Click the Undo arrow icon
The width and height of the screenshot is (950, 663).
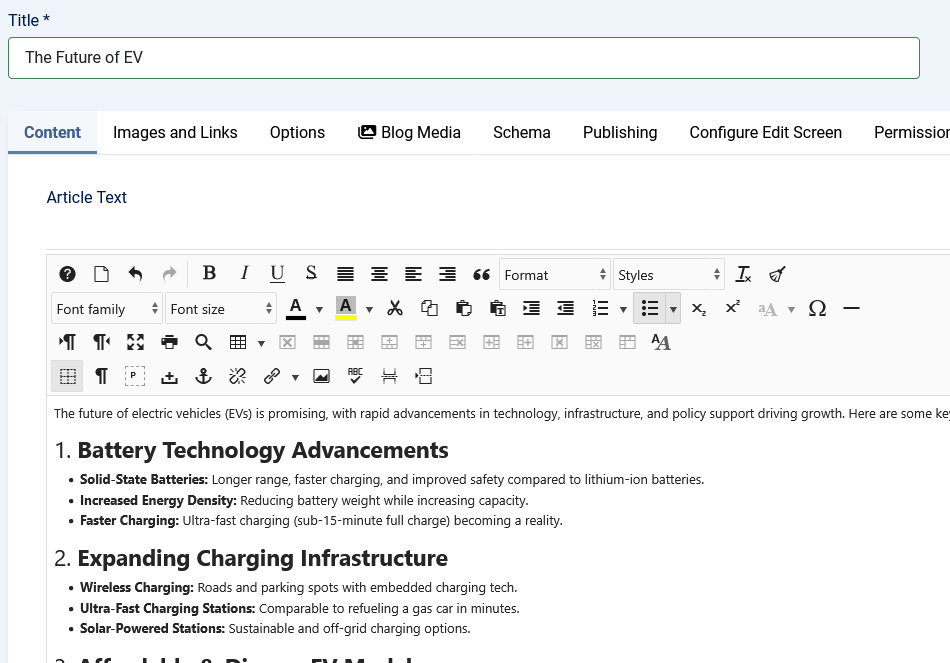click(x=135, y=274)
